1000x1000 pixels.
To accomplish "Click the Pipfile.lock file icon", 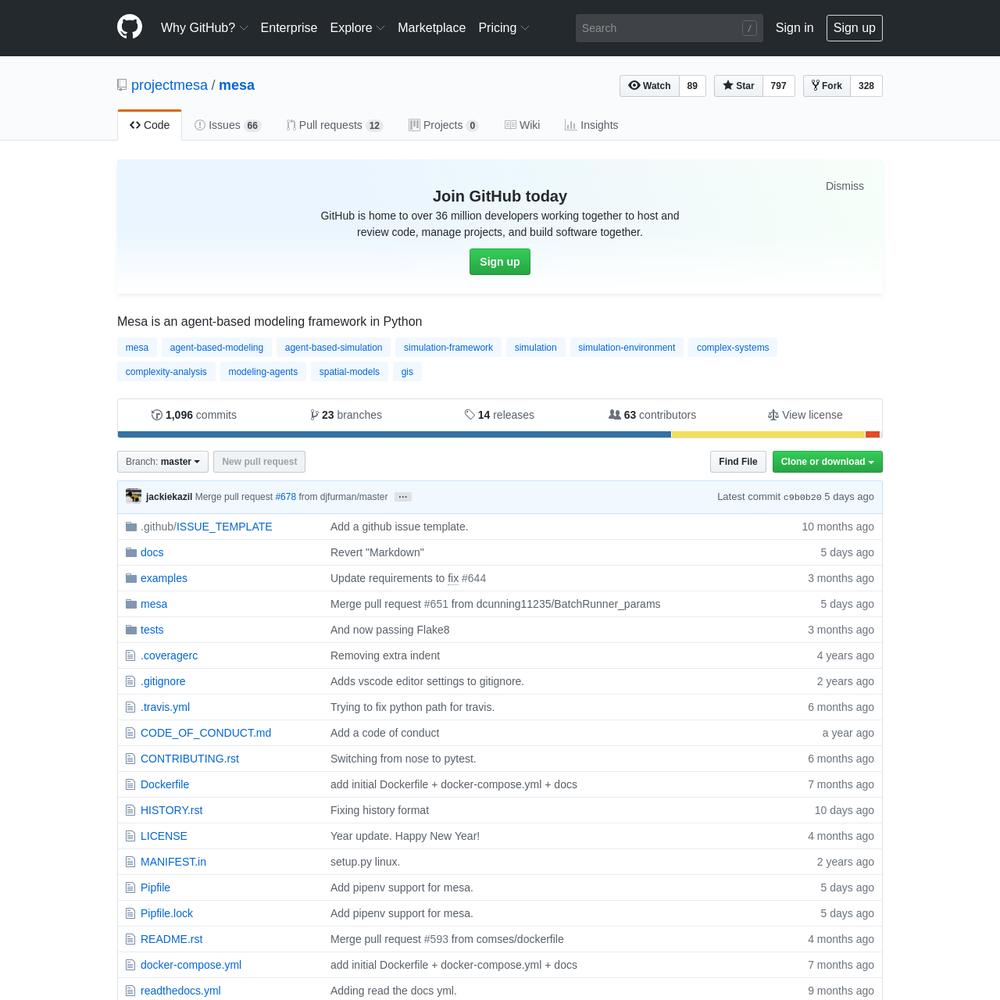I will (x=131, y=913).
